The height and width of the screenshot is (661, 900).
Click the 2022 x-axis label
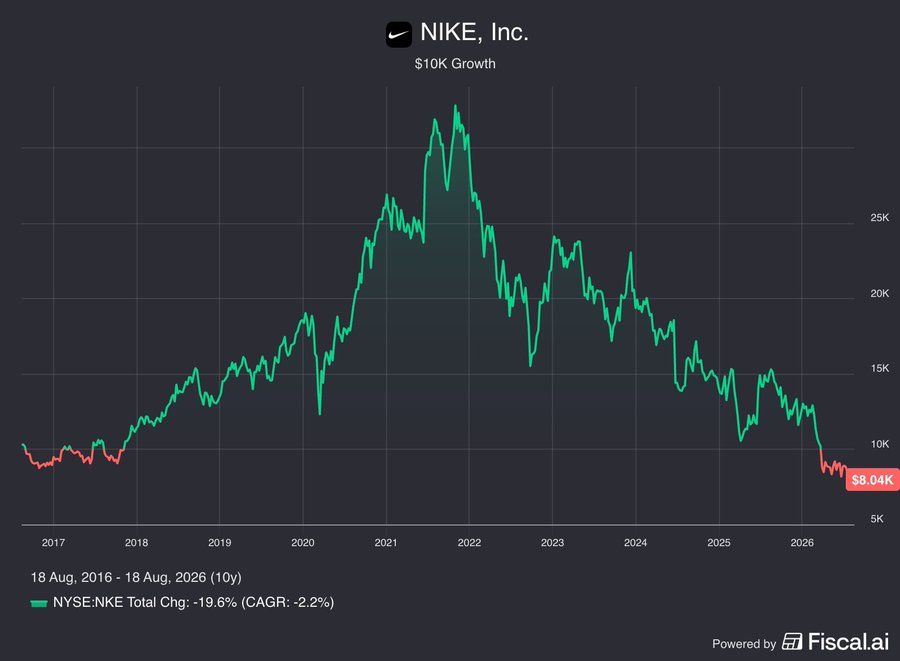click(x=470, y=543)
